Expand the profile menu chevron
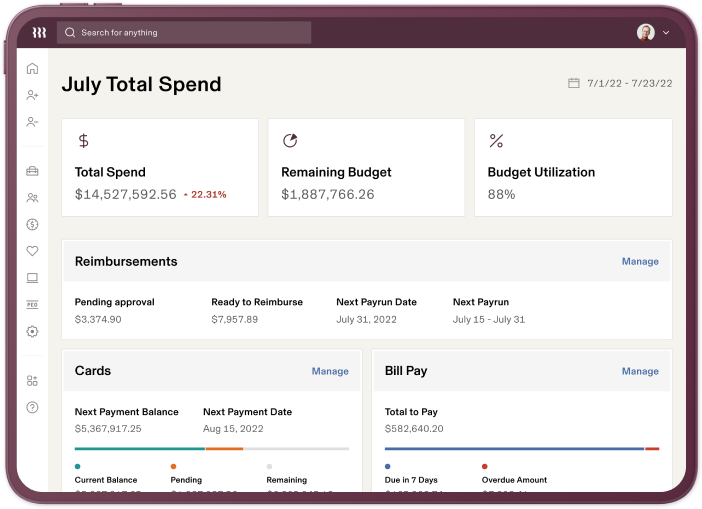 point(666,33)
